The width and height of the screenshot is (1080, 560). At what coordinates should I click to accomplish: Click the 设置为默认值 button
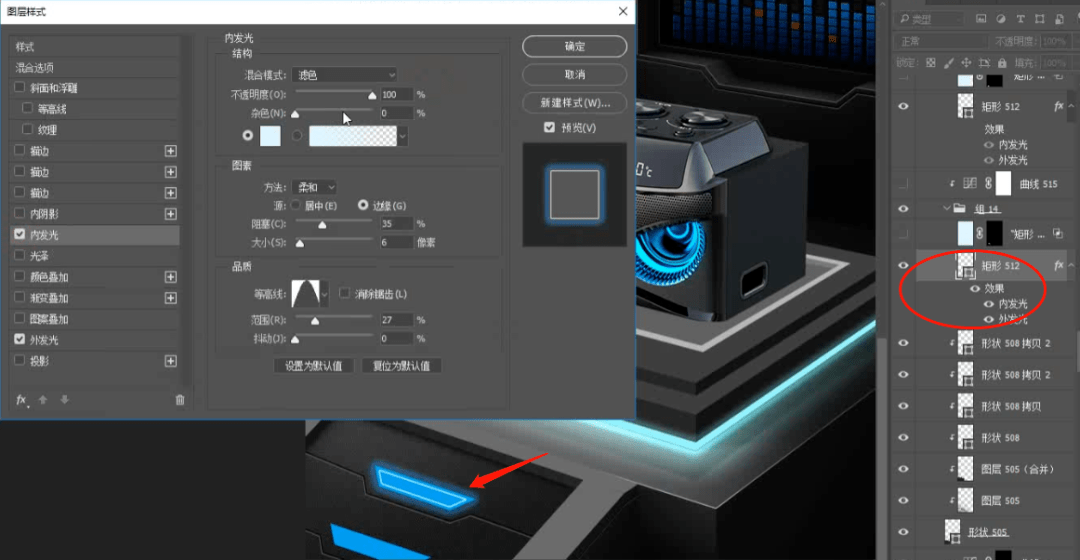(x=313, y=366)
